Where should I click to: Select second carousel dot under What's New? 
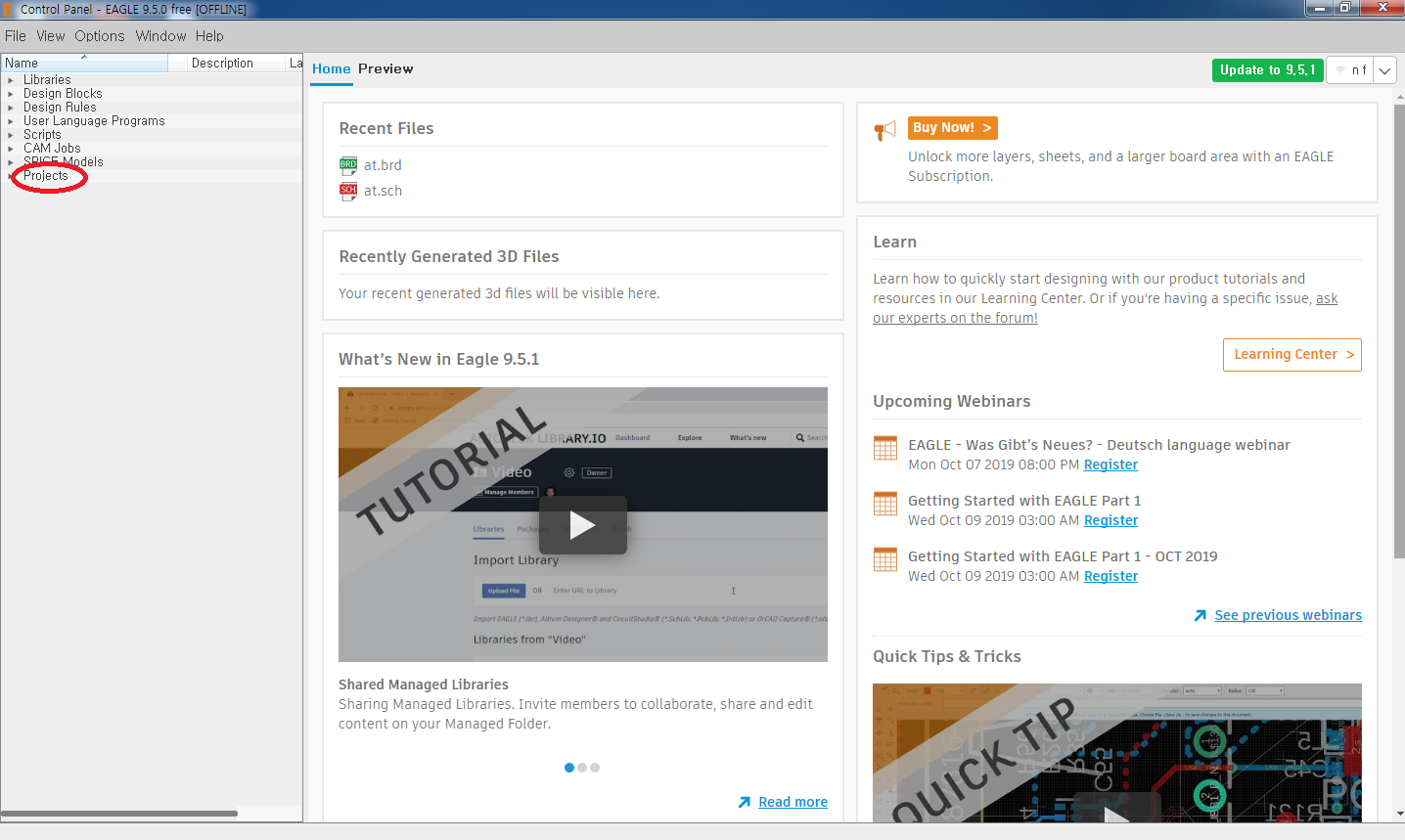582,768
